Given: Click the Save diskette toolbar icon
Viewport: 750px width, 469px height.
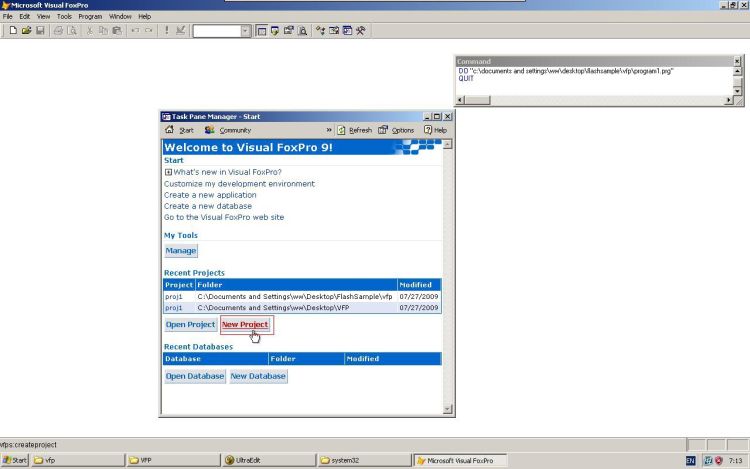Looking at the screenshot, I should click(40, 31).
